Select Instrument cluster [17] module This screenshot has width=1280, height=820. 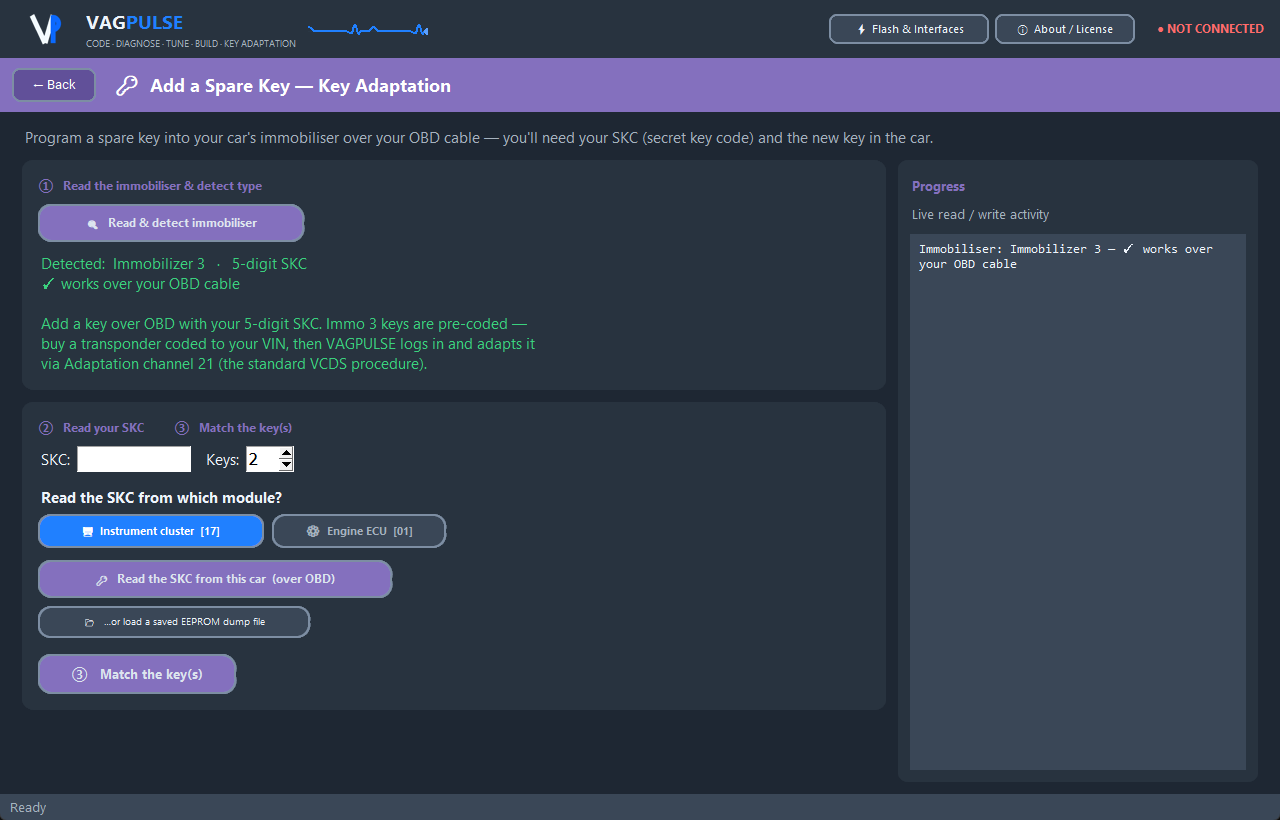[x=151, y=531]
